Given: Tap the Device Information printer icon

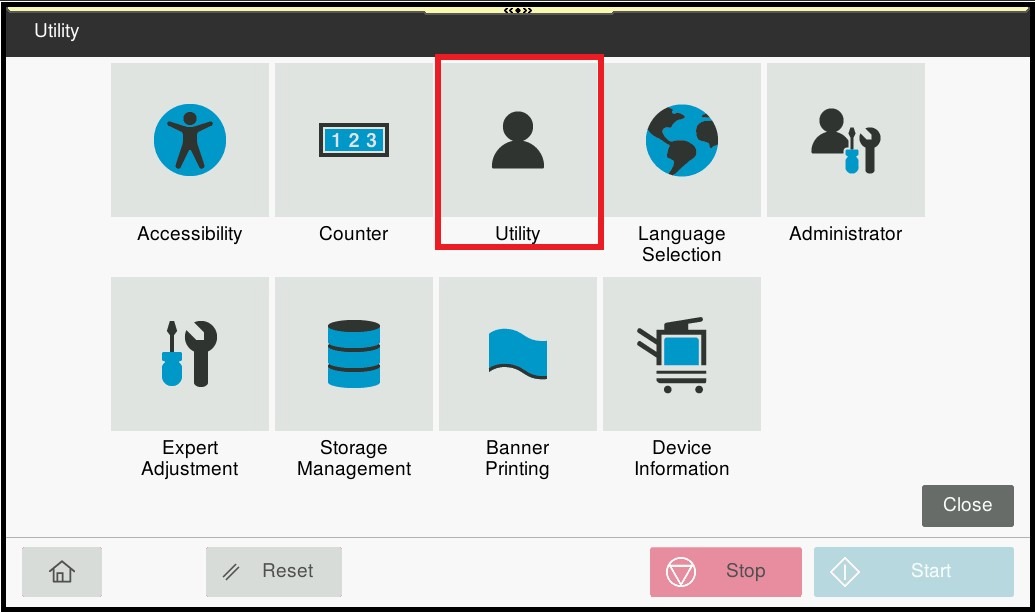Looking at the screenshot, I should (x=682, y=354).
